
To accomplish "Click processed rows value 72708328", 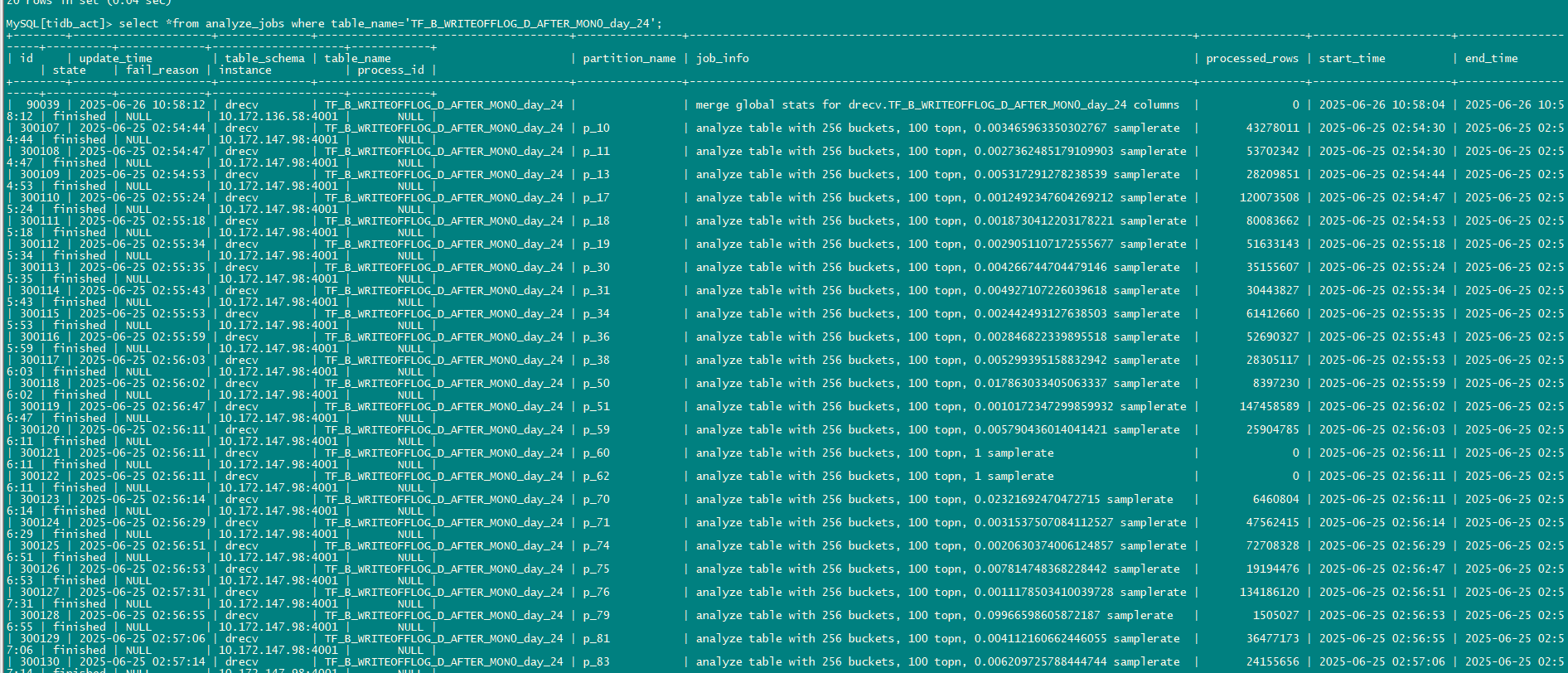I will click(x=1272, y=545).
